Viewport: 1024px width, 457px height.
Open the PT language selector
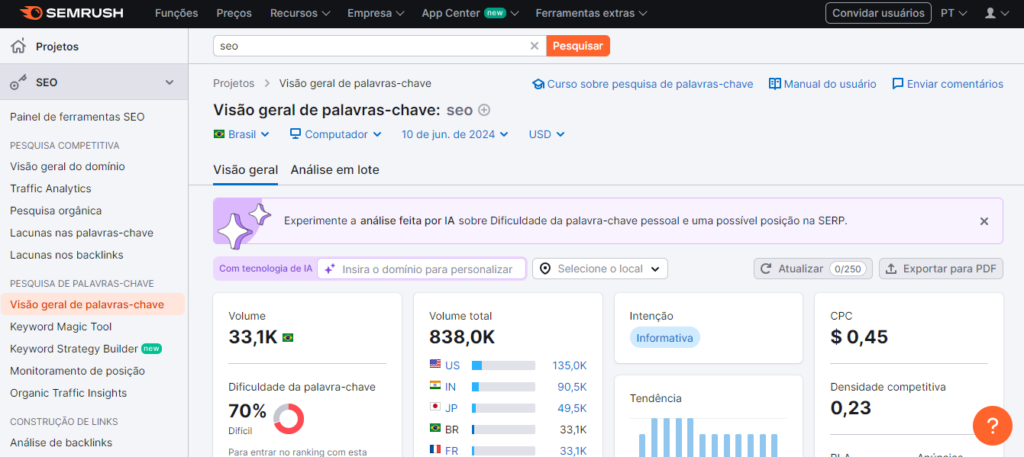click(953, 13)
